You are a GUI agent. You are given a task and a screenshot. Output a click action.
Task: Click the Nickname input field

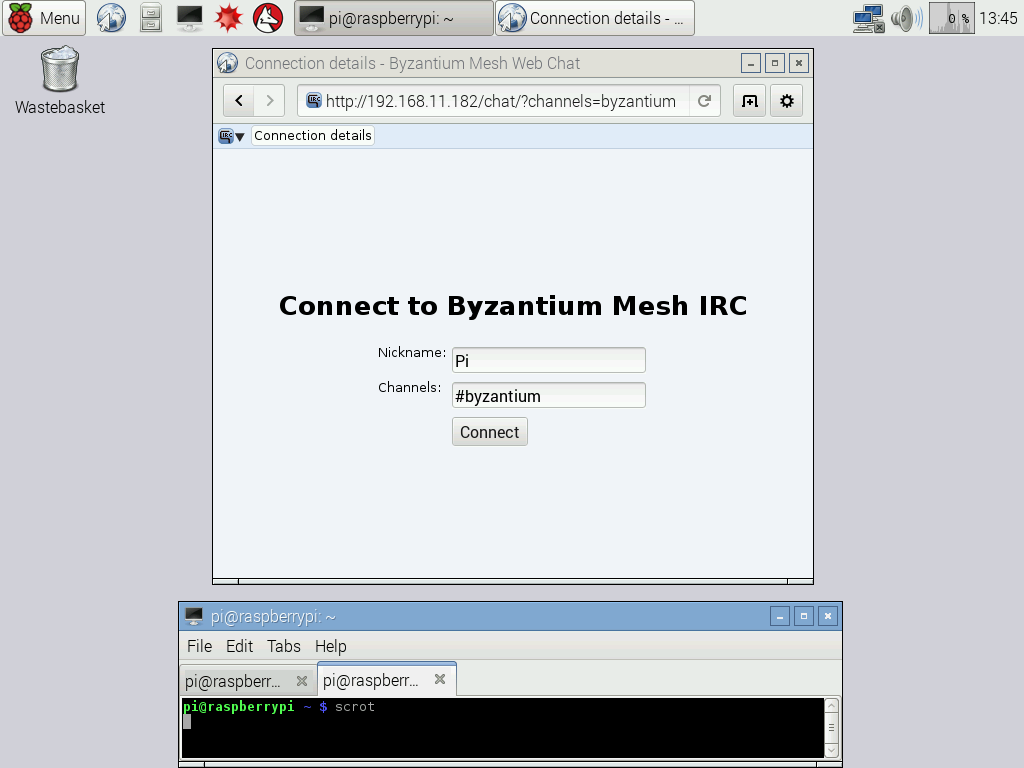coord(549,360)
